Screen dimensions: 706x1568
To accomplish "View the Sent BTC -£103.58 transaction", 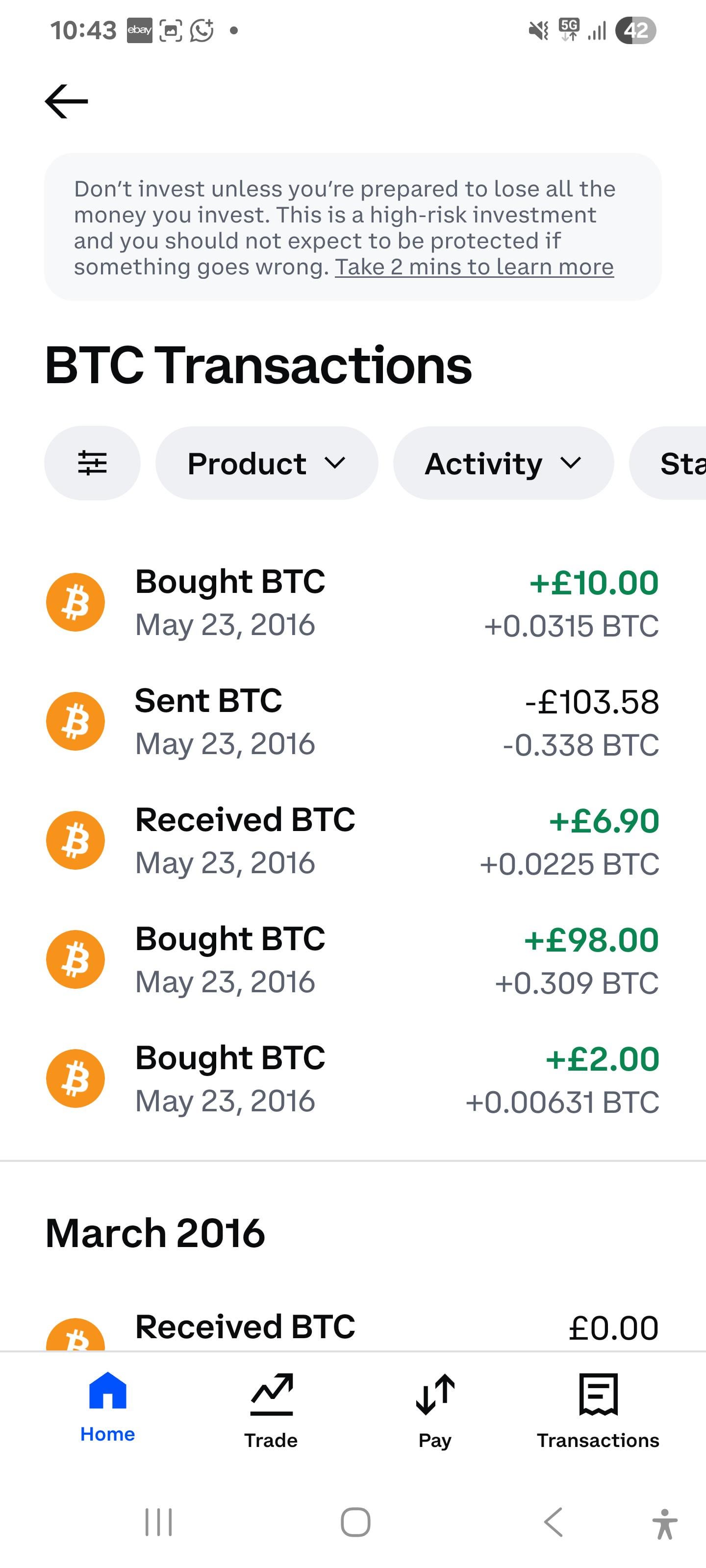I will coord(353,722).
